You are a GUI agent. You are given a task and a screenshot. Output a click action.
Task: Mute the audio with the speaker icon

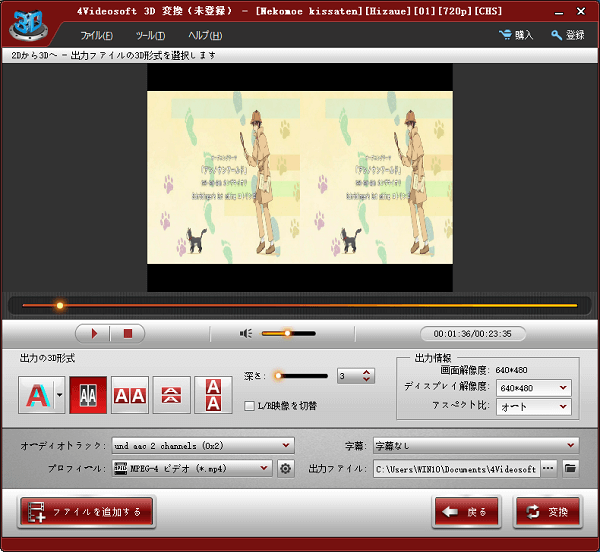(246, 334)
